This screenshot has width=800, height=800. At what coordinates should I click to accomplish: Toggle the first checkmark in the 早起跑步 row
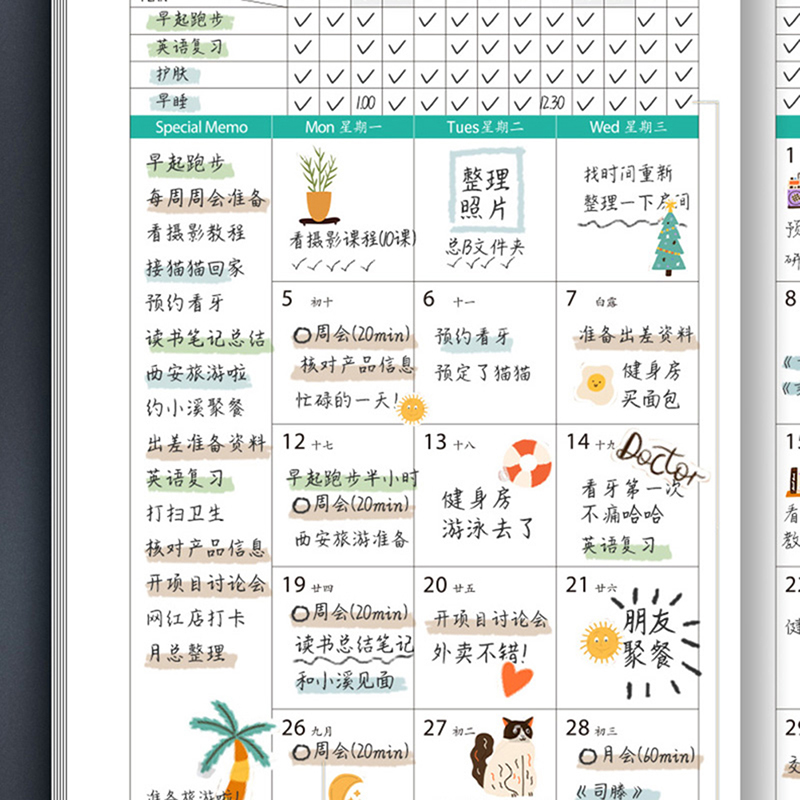pyautogui.click(x=304, y=20)
